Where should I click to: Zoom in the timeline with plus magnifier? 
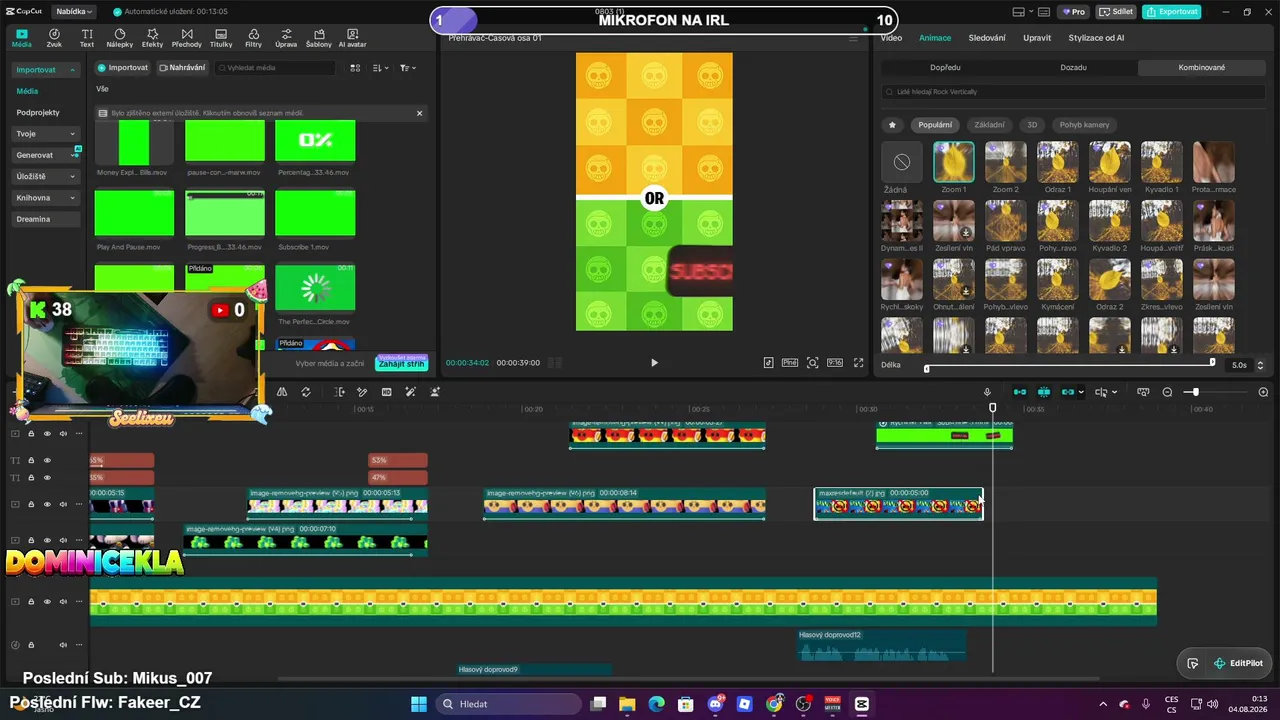click(1263, 392)
